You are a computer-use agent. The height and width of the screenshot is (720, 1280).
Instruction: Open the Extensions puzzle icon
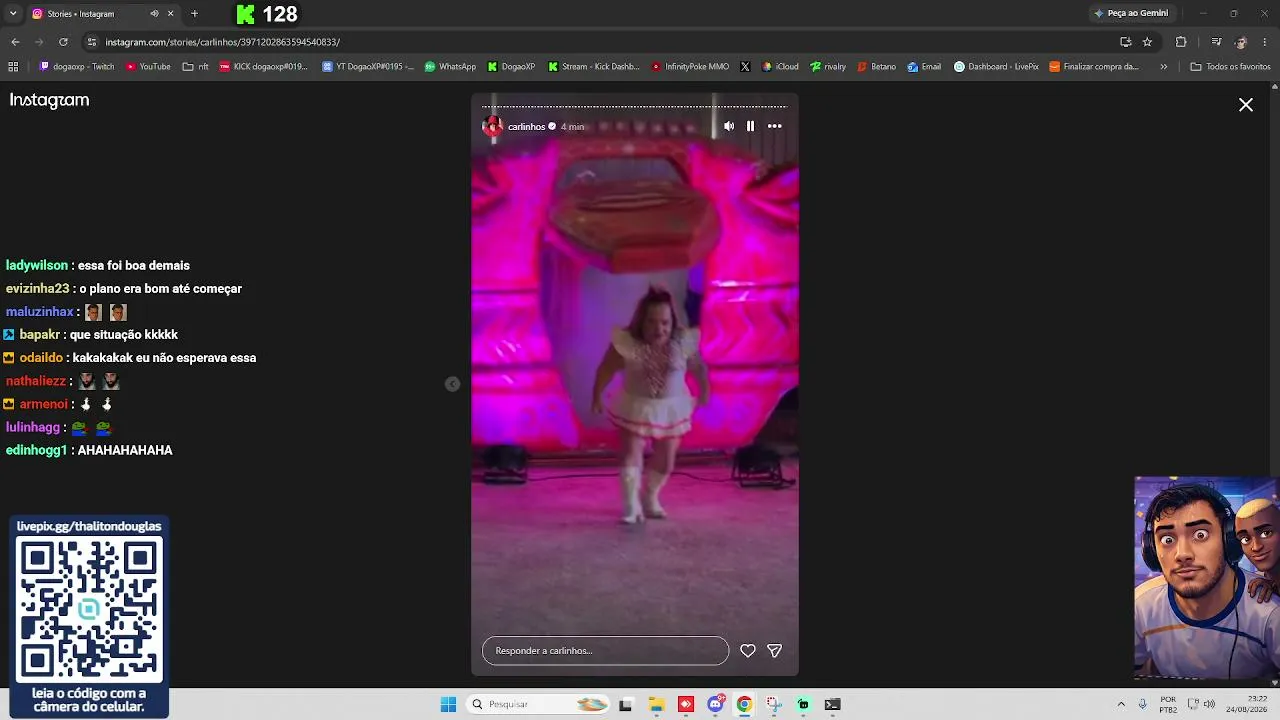coord(1181,42)
